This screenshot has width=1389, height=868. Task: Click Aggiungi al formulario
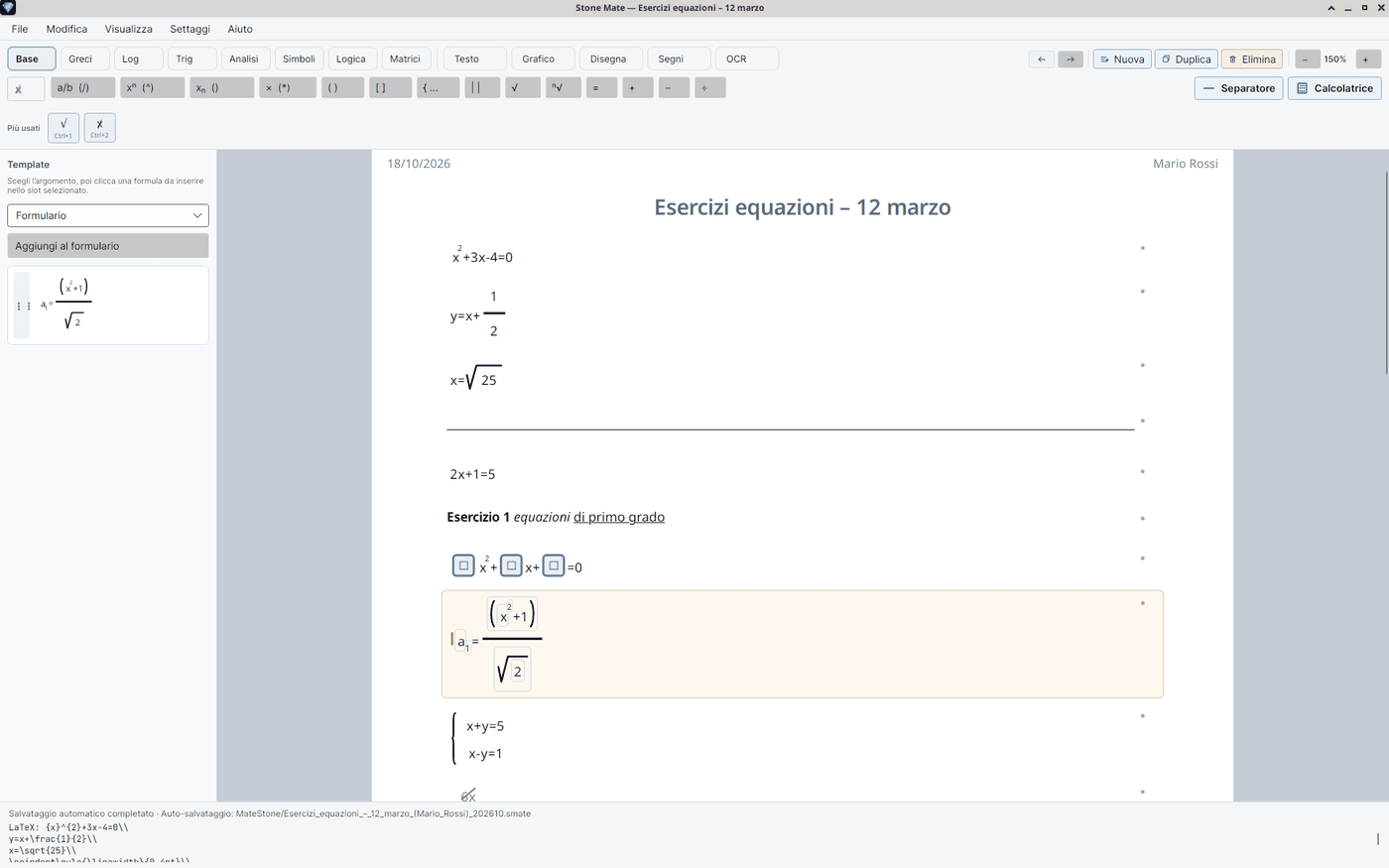pos(108,246)
